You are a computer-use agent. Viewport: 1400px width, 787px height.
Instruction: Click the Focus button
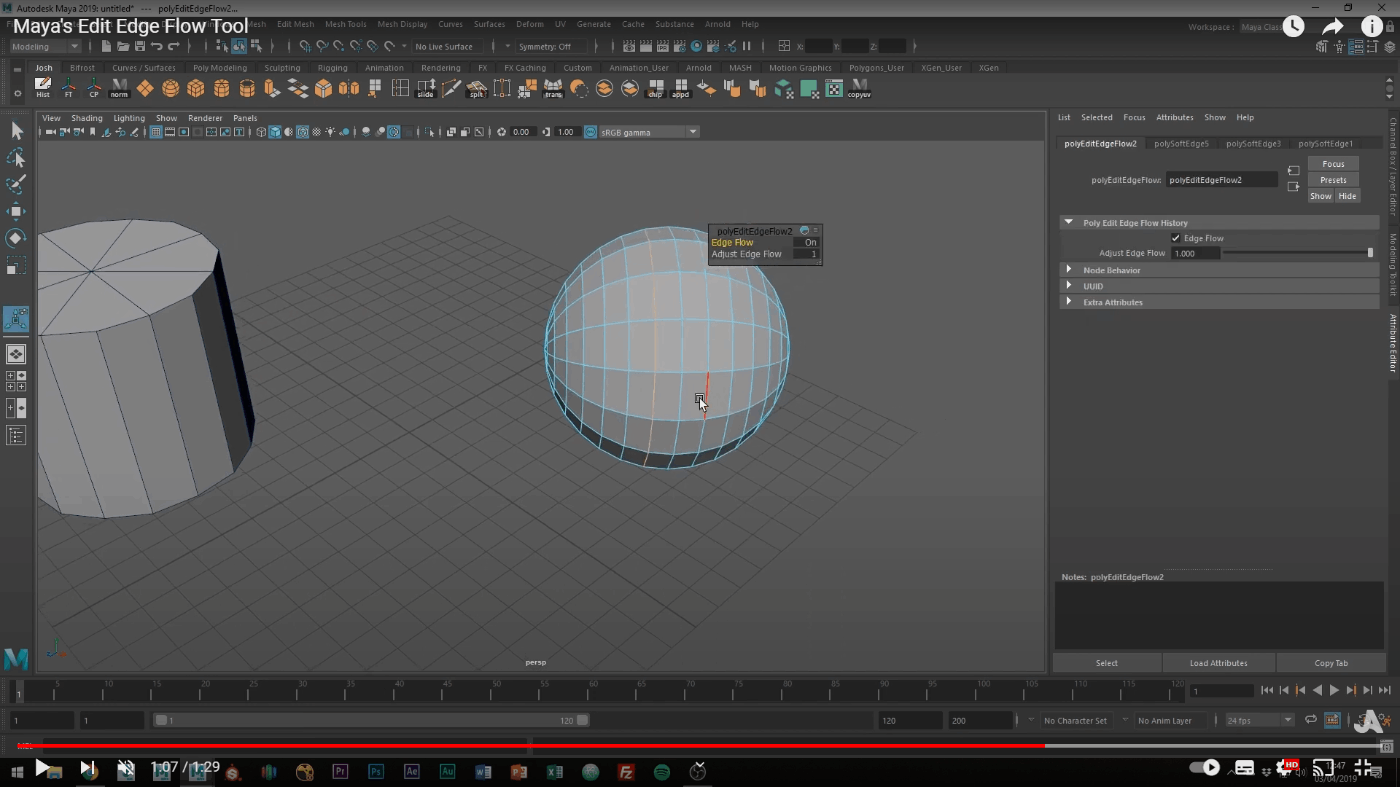(x=1333, y=164)
